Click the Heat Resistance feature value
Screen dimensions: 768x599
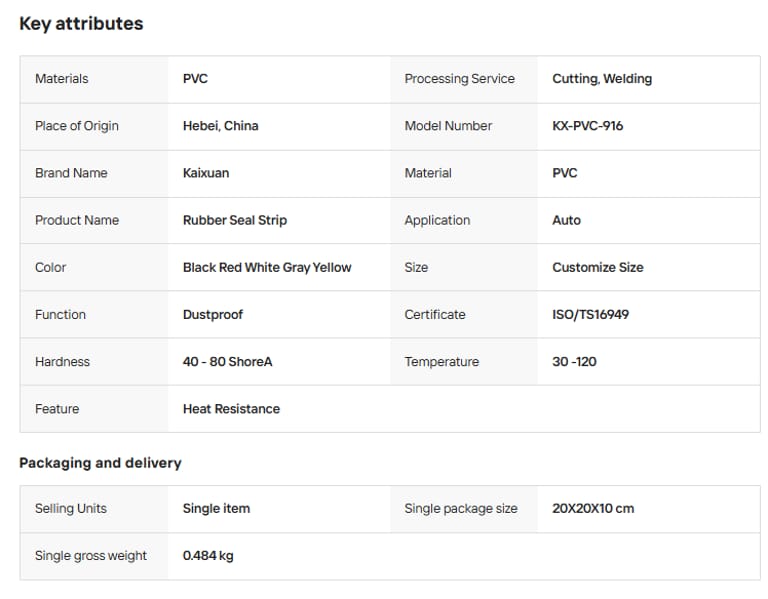(231, 409)
